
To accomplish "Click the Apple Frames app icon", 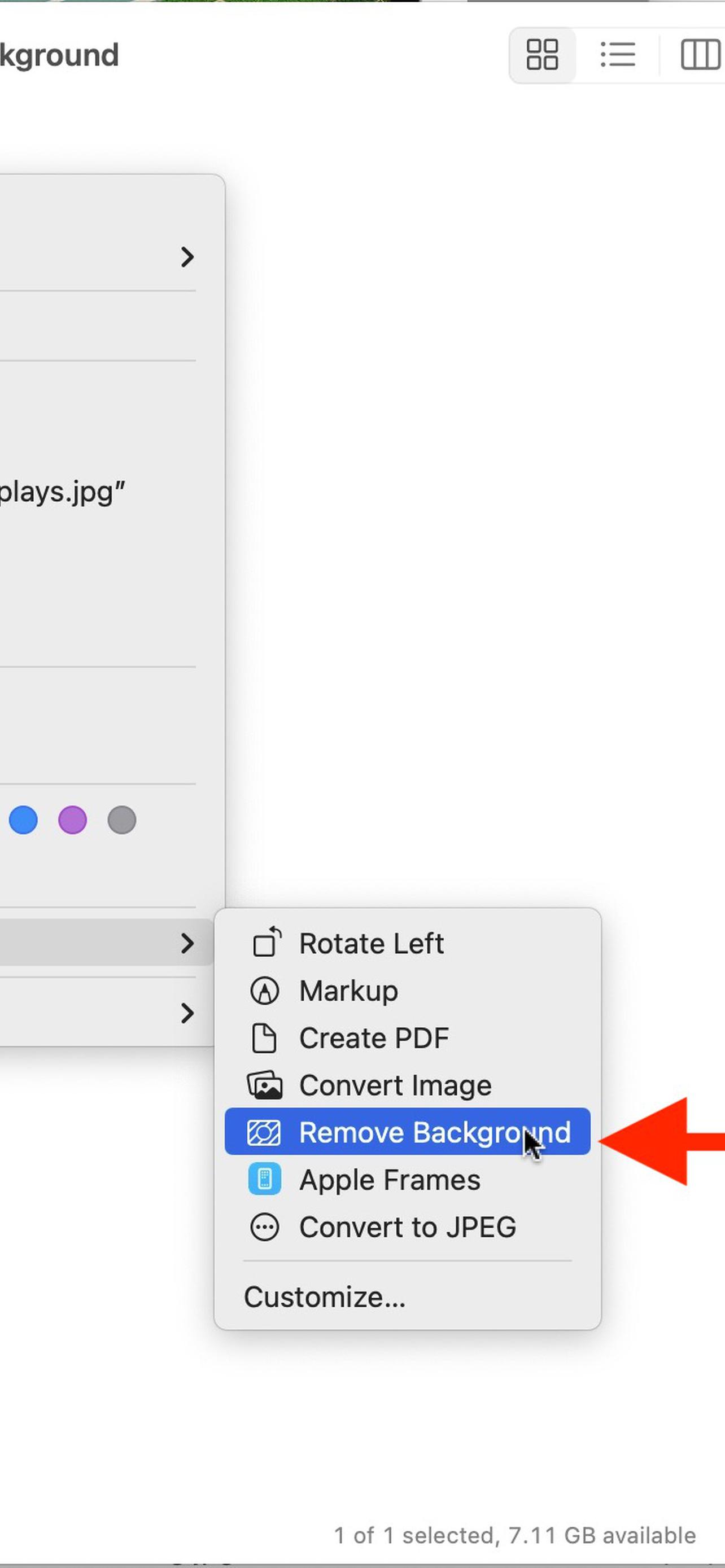I will (x=264, y=1179).
